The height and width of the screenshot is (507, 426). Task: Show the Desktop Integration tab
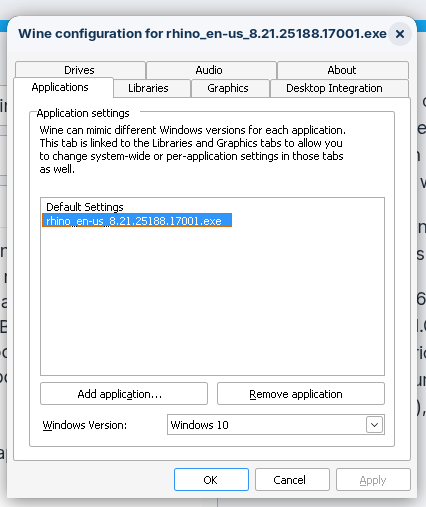334,88
